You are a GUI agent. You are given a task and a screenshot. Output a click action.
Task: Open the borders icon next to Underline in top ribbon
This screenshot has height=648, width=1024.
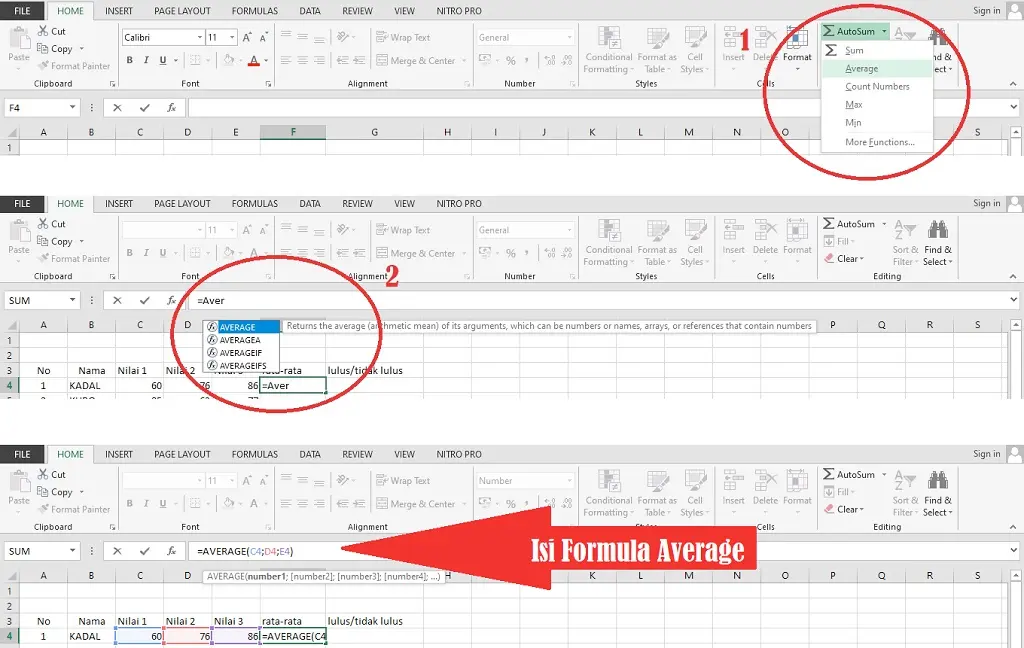(195, 60)
